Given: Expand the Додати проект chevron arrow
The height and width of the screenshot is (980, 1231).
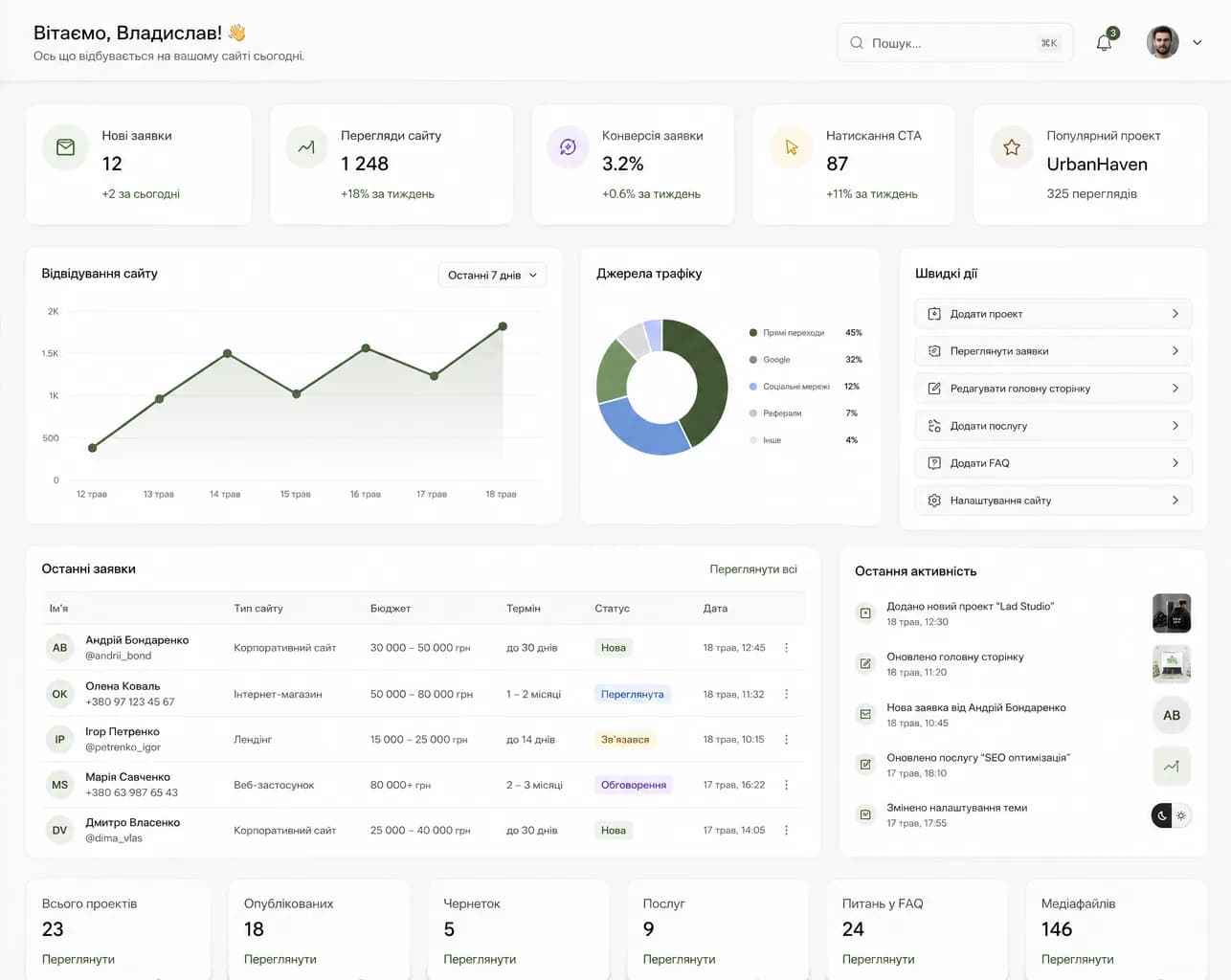Looking at the screenshot, I should pyautogui.click(x=1175, y=314).
